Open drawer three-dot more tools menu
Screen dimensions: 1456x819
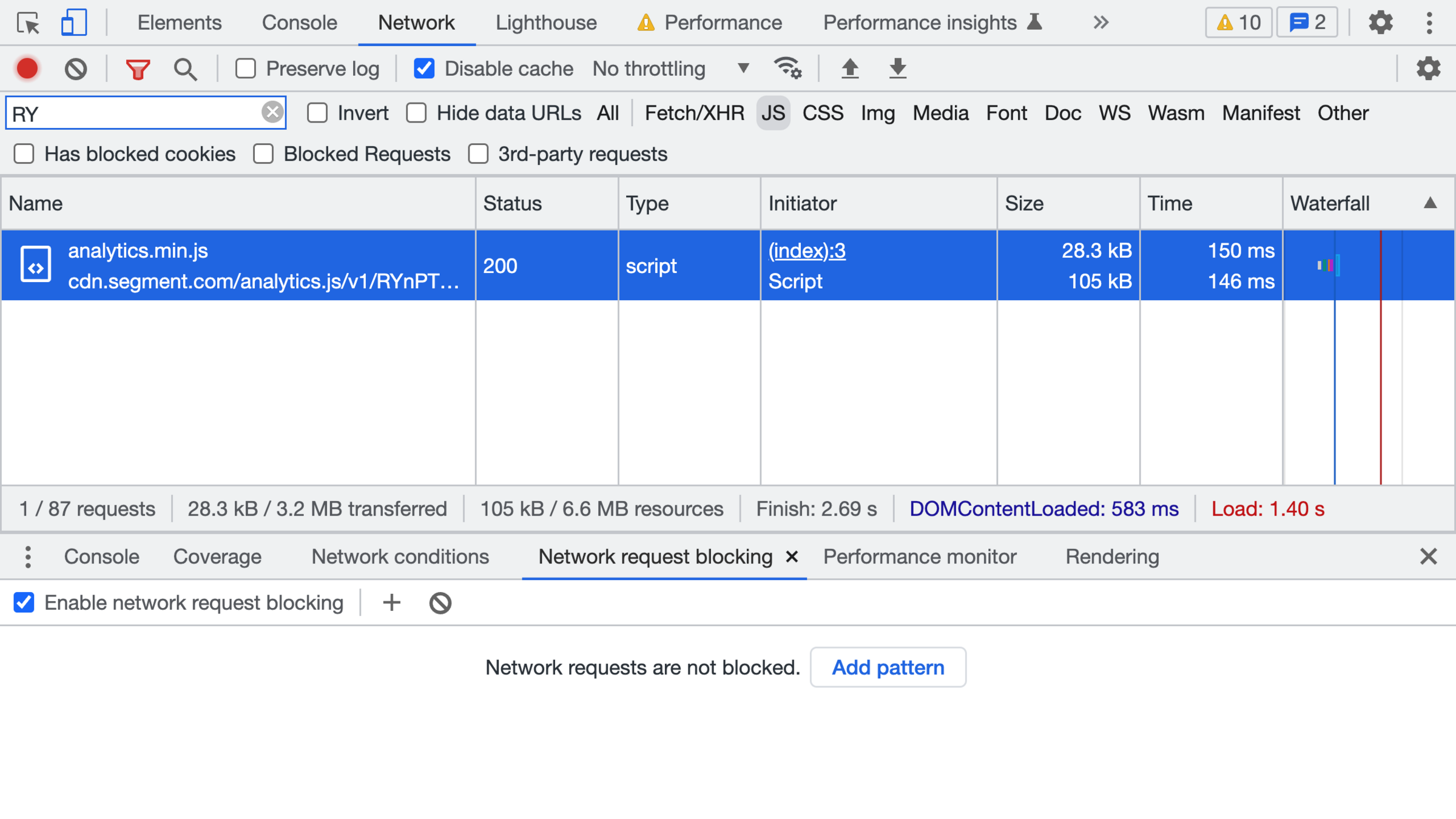tap(28, 556)
